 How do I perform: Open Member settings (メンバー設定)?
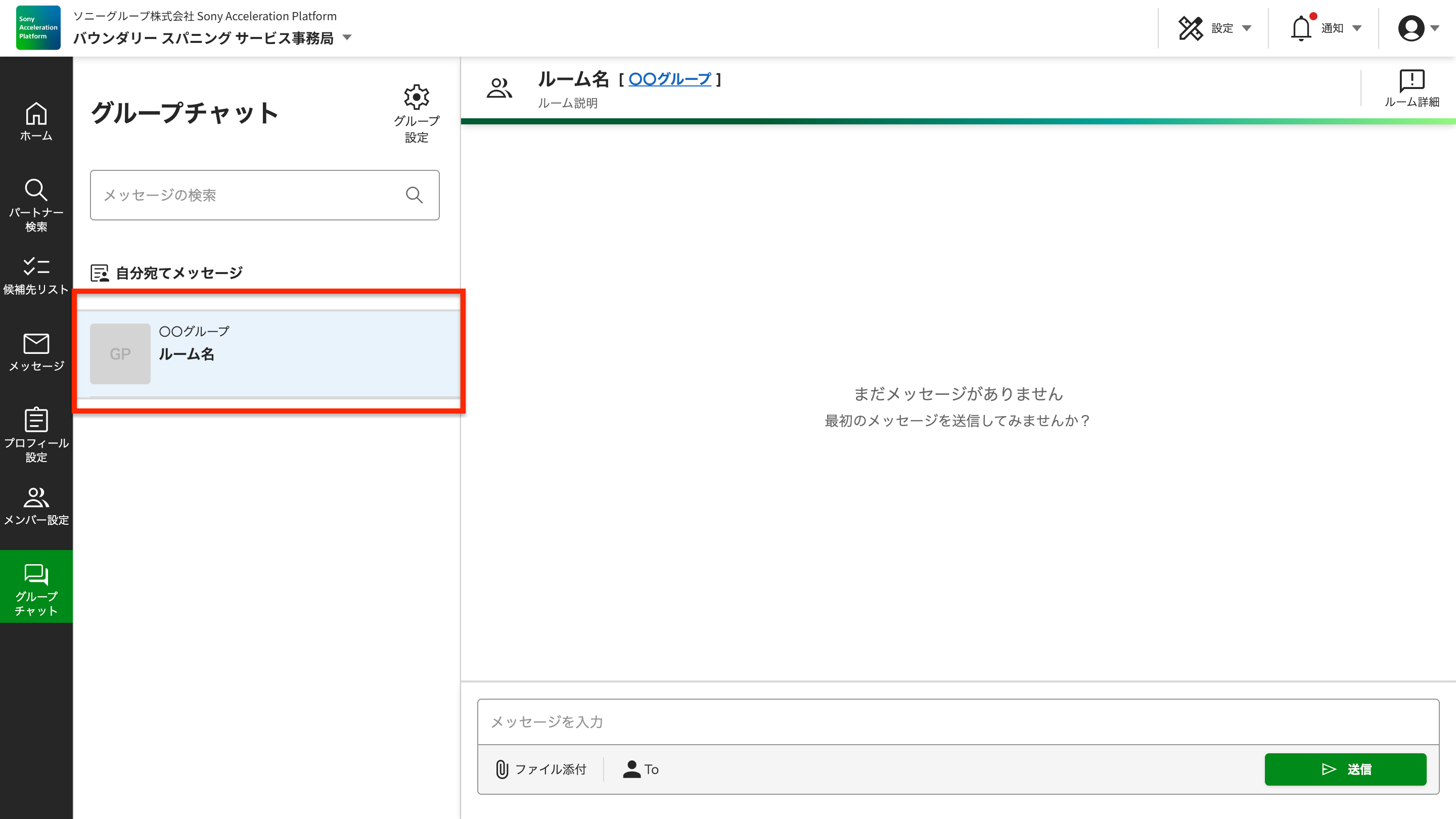[36, 506]
